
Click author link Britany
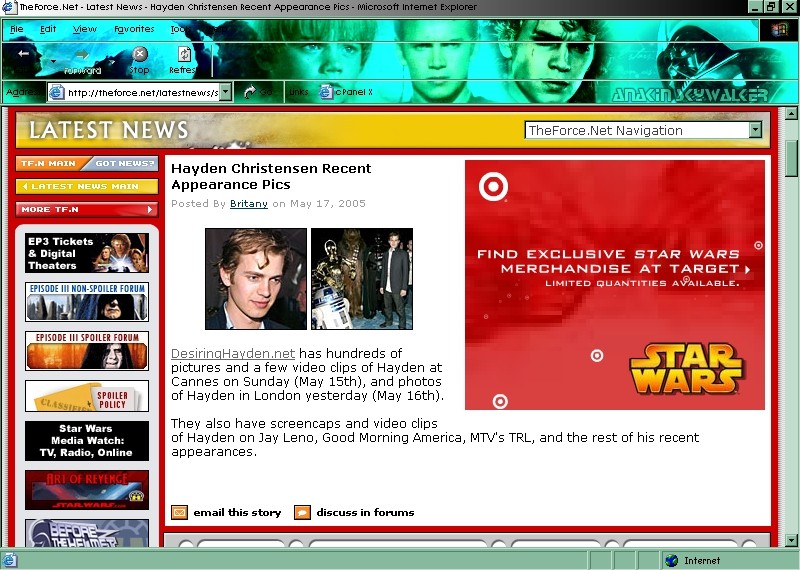click(x=248, y=204)
